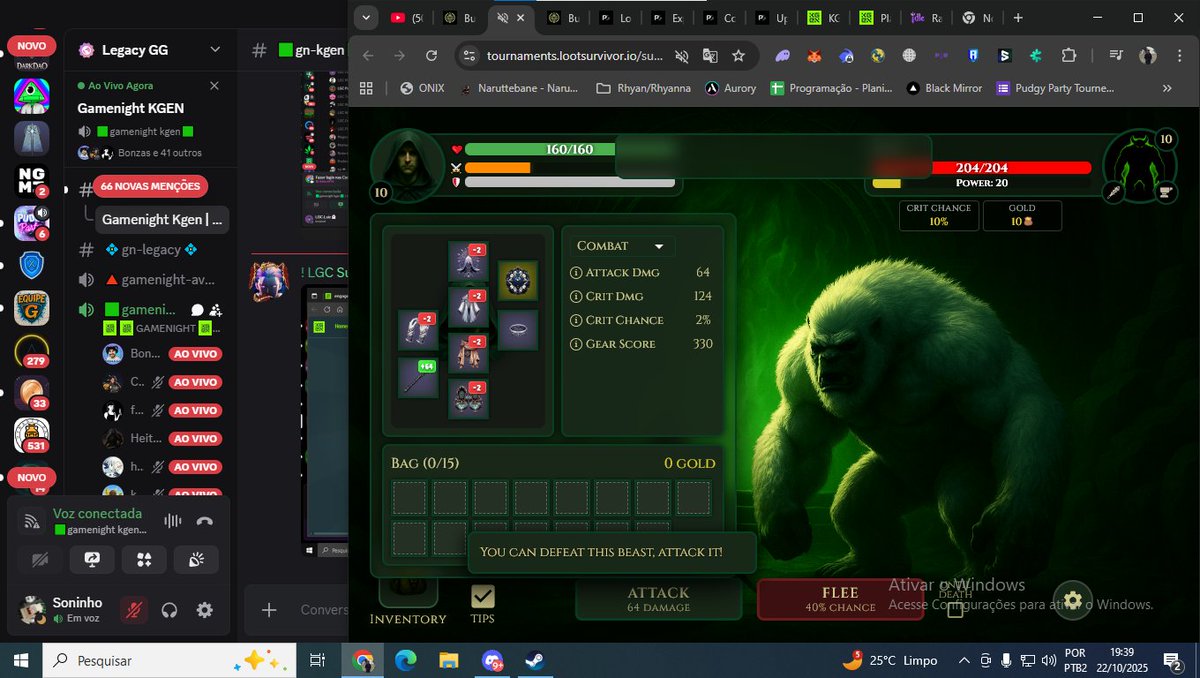The height and width of the screenshot is (678, 1200).
Task: Open the blue shield server in Discord
Action: click(32, 265)
